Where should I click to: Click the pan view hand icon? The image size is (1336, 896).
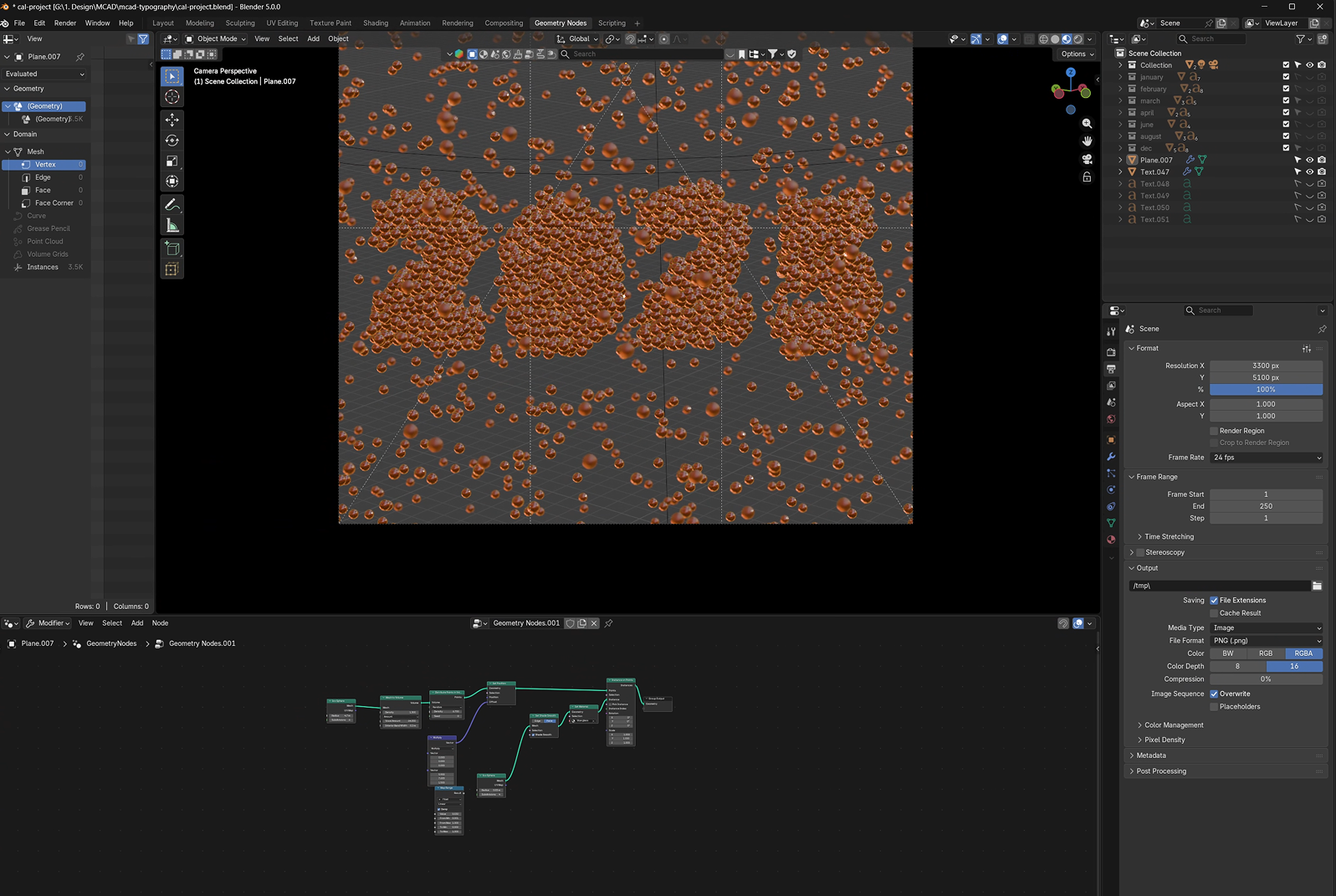point(1087,141)
